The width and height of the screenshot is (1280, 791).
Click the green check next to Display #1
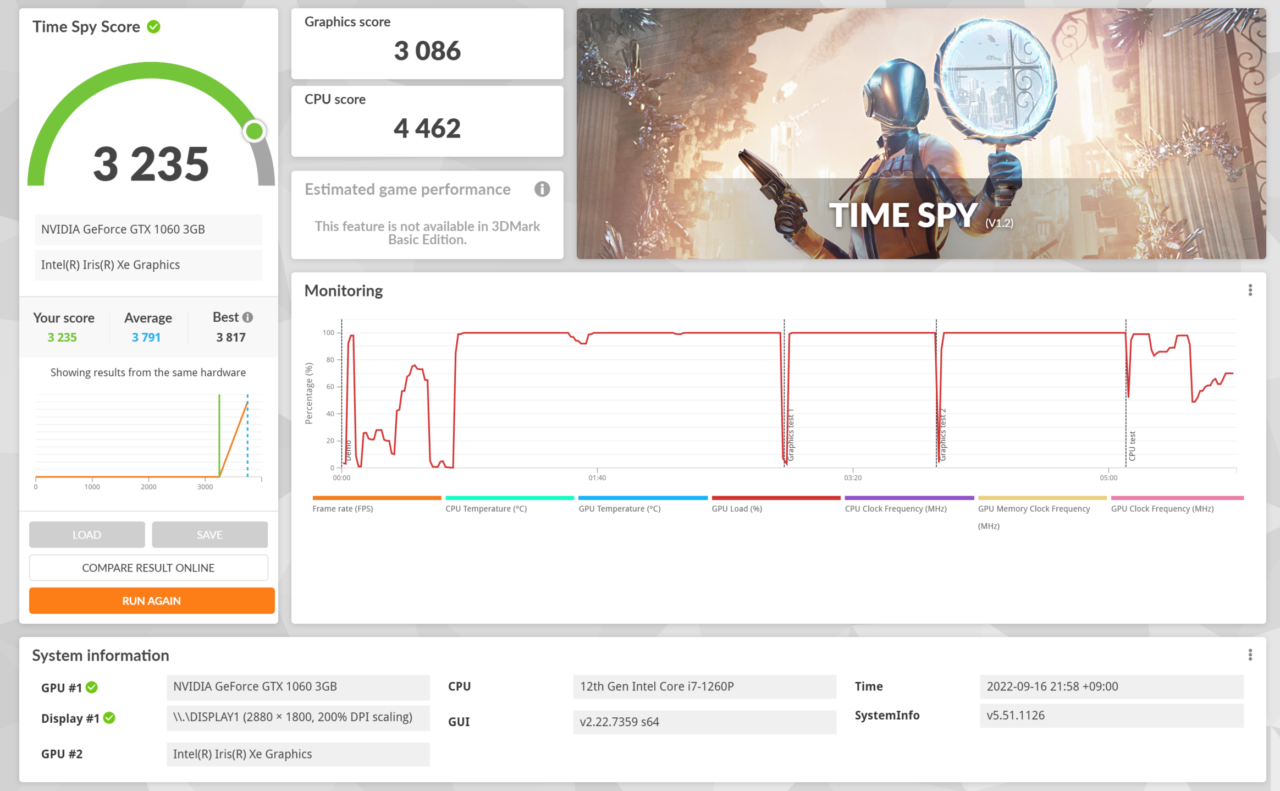pyautogui.click(x=110, y=718)
